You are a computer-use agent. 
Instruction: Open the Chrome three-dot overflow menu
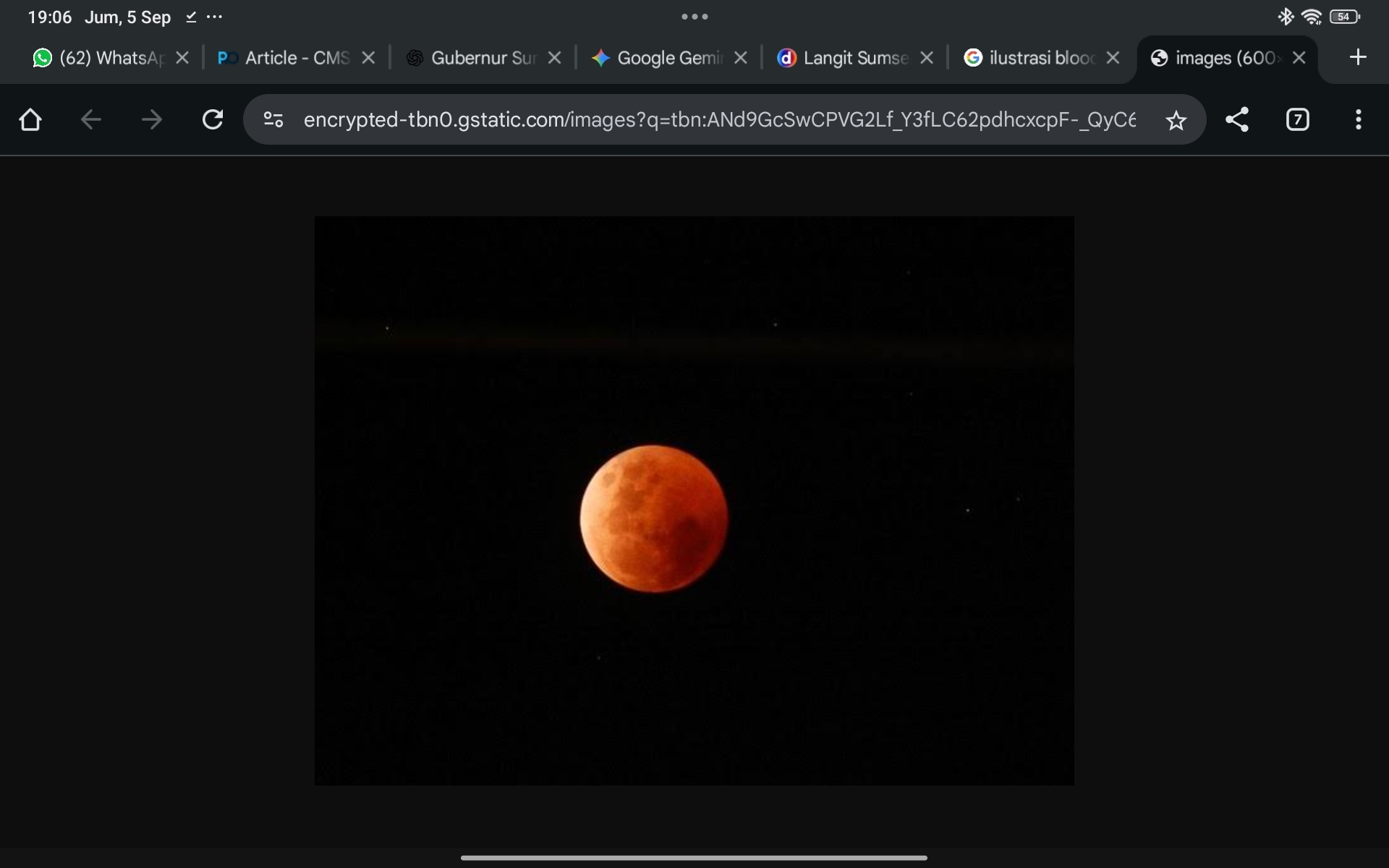[x=1358, y=119]
